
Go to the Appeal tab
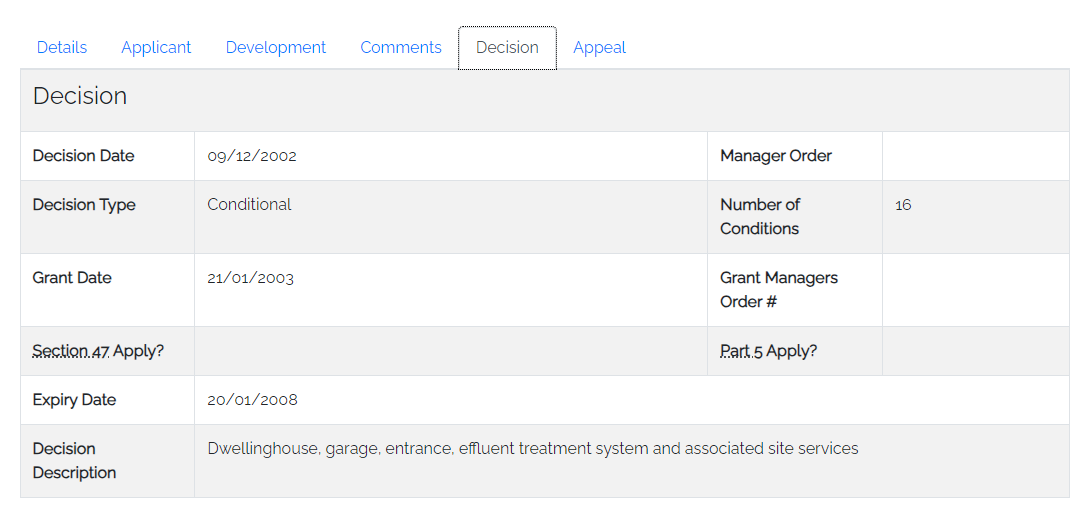click(x=599, y=47)
